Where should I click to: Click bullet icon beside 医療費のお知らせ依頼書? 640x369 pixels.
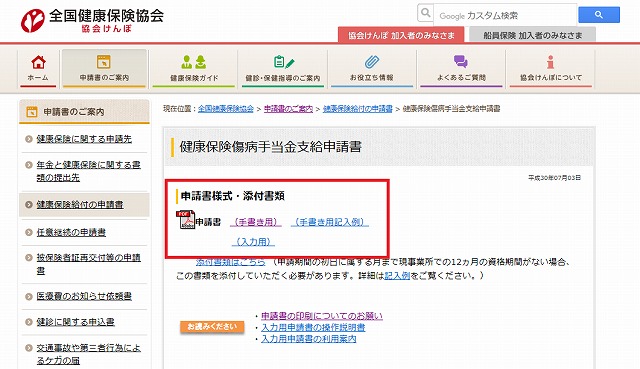[29, 296]
